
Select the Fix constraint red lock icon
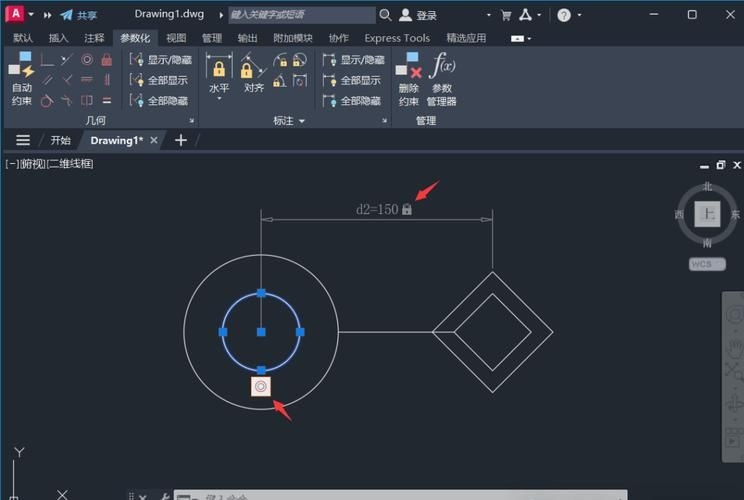[106, 60]
